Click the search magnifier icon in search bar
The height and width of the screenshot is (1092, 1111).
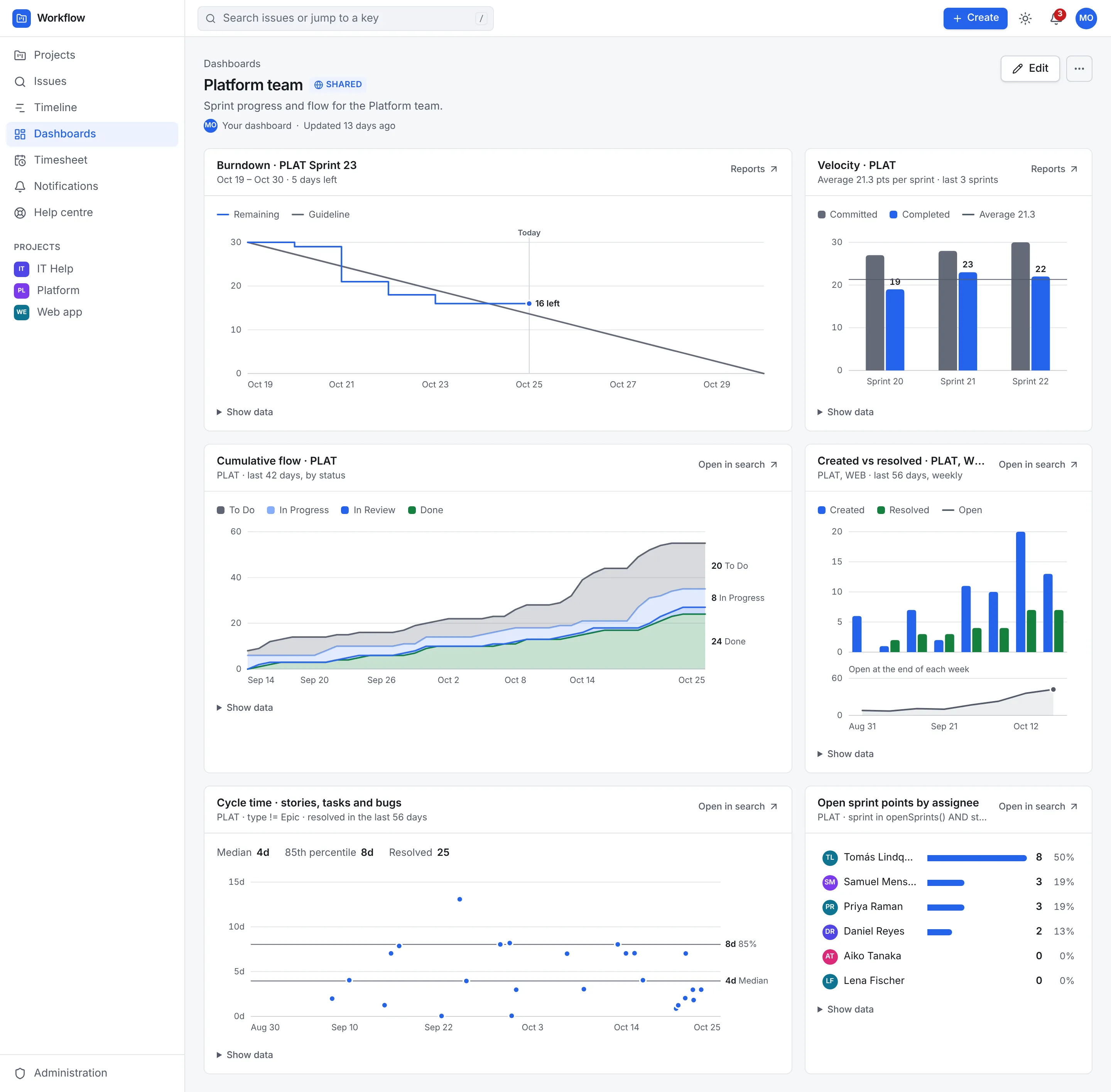[x=211, y=19]
